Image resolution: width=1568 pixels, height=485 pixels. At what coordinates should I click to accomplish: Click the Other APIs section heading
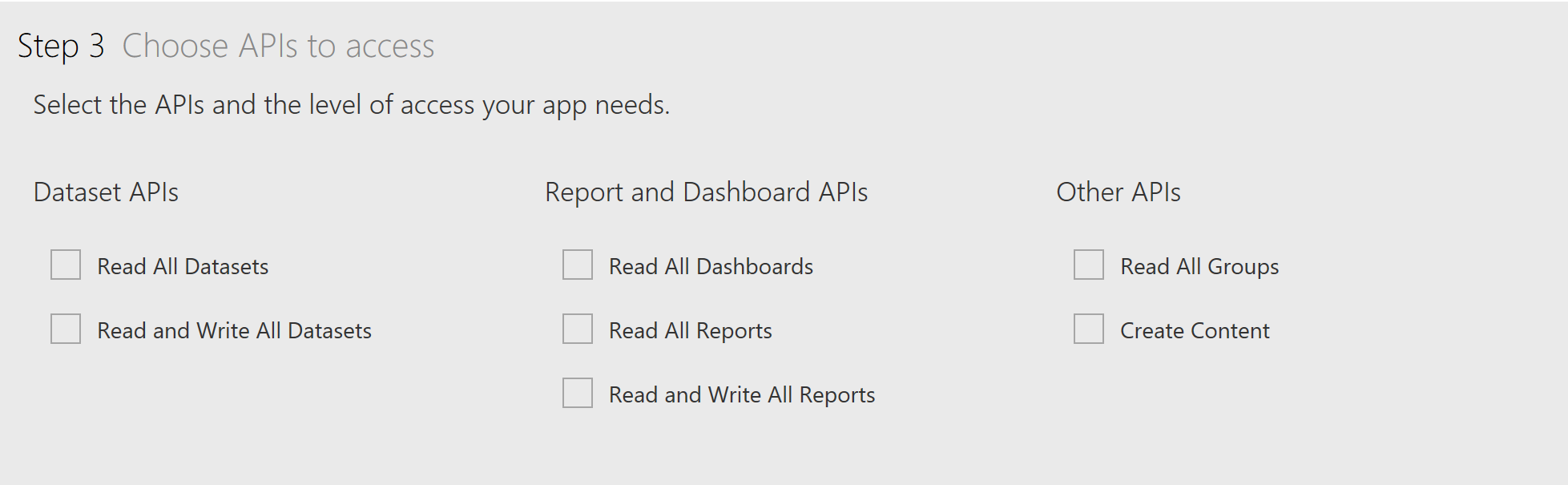1118,192
